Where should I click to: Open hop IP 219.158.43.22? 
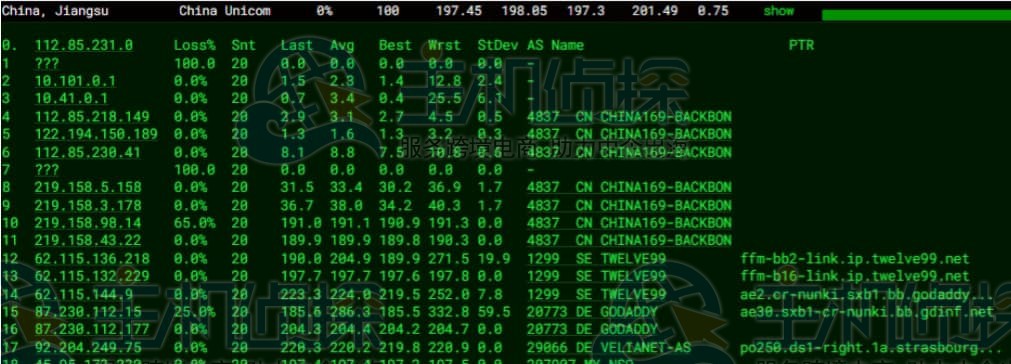click(88, 241)
